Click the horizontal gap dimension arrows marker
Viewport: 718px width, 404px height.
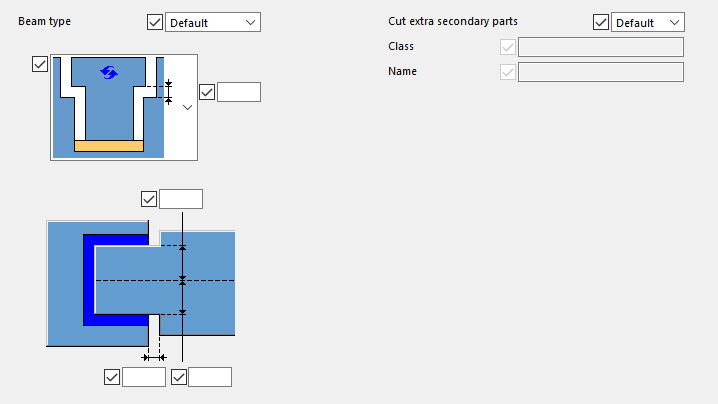(154, 357)
